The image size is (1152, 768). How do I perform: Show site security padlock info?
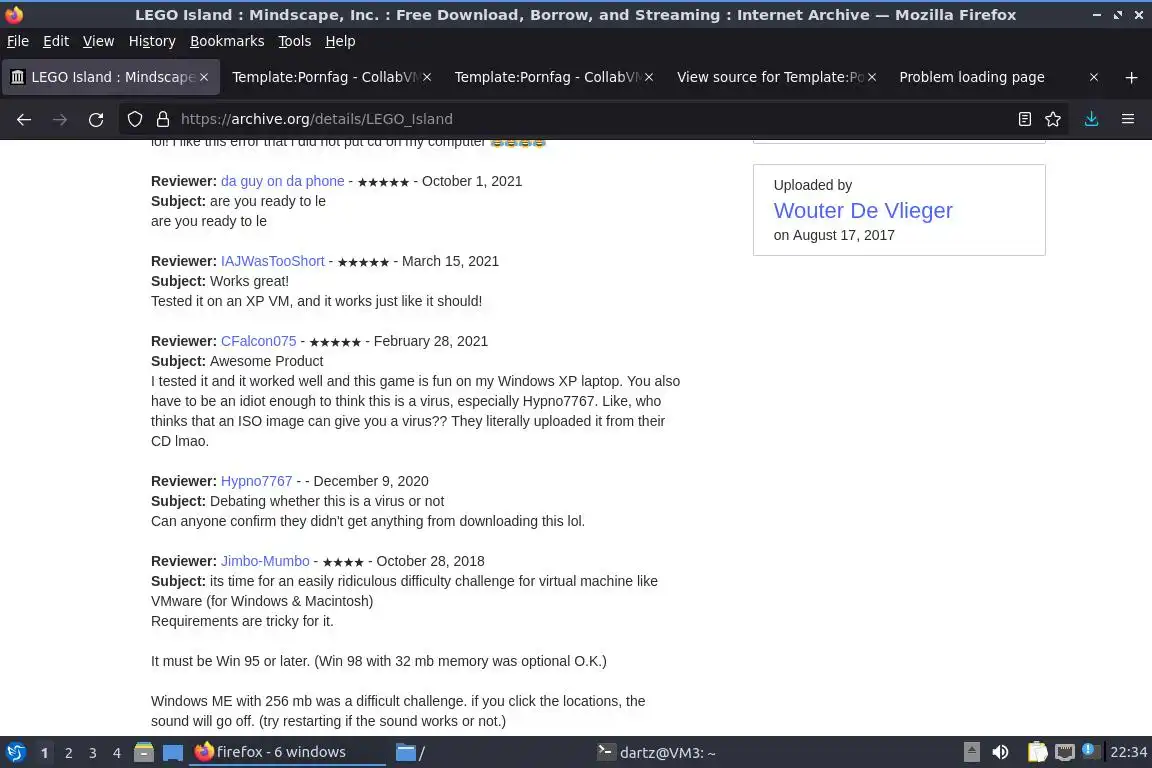tap(163, 119)
